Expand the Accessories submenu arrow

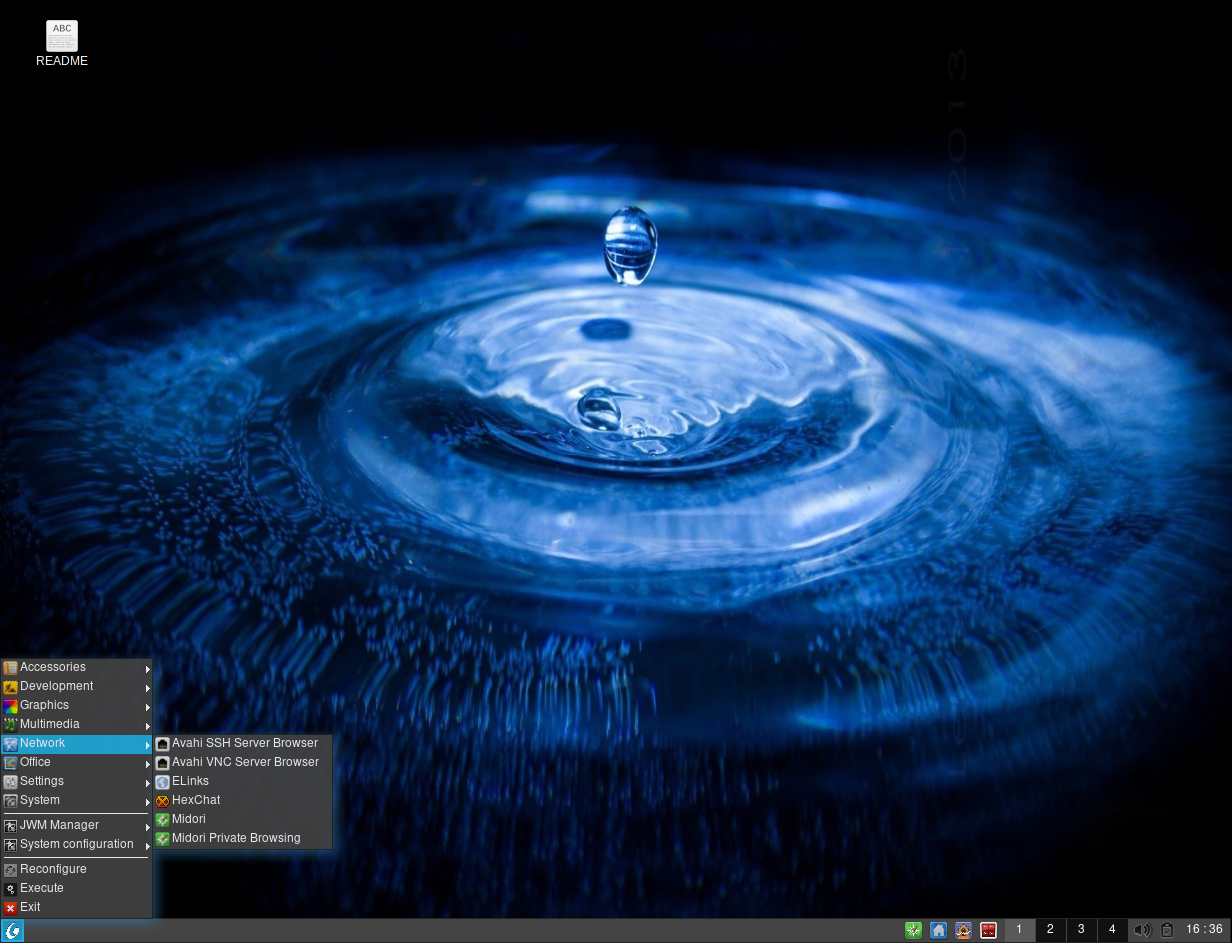point(148,668)
